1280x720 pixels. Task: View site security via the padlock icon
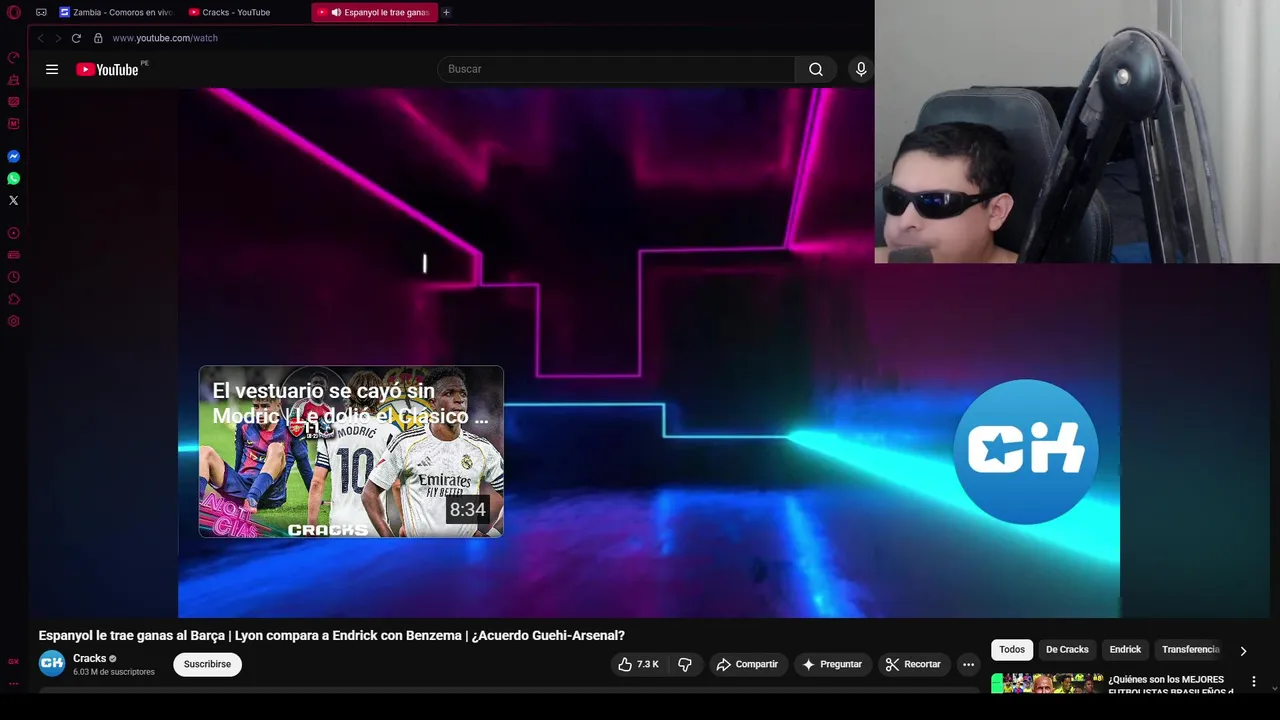click(98, 38)
